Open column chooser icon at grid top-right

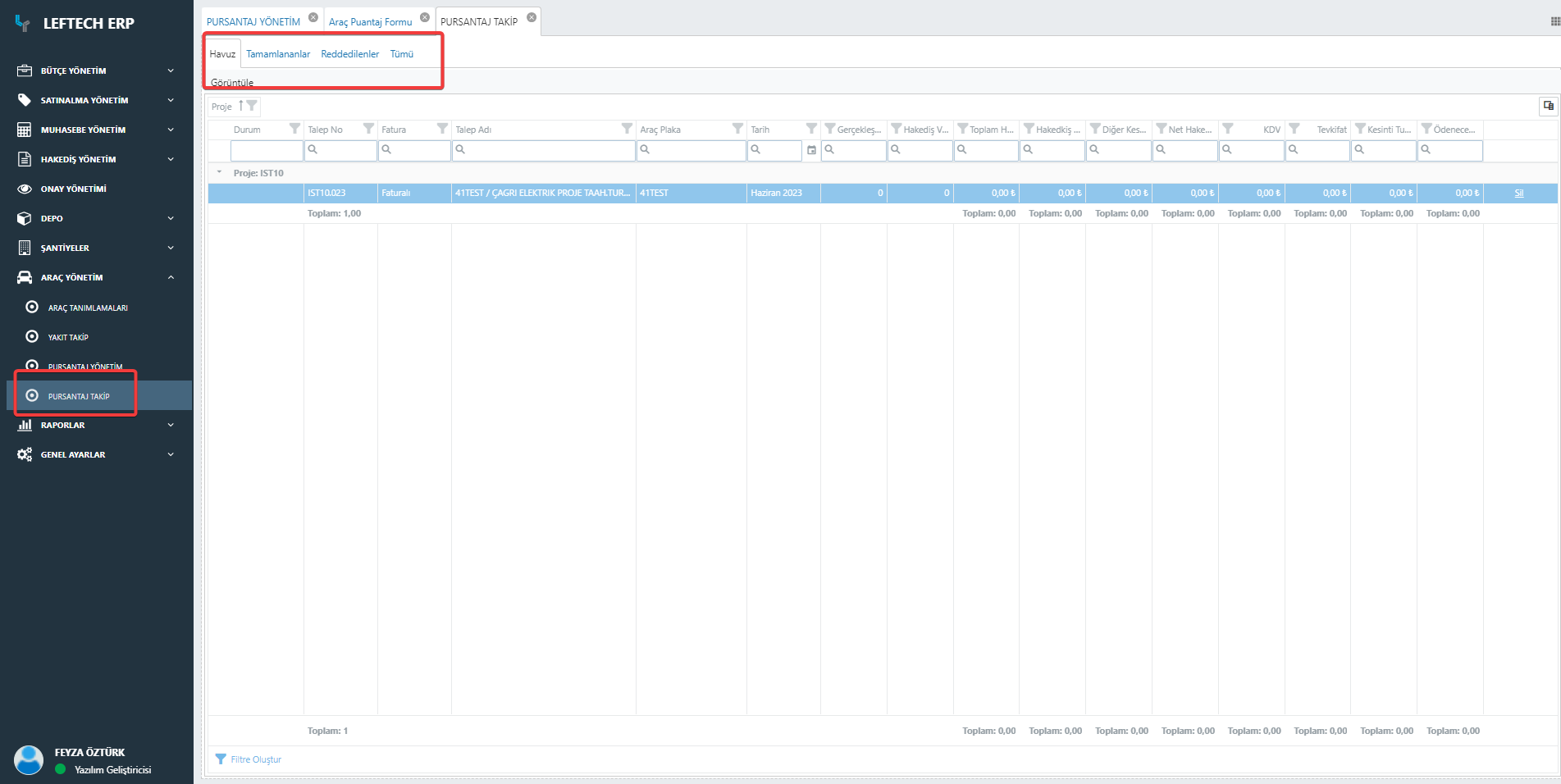point(1548,106)
